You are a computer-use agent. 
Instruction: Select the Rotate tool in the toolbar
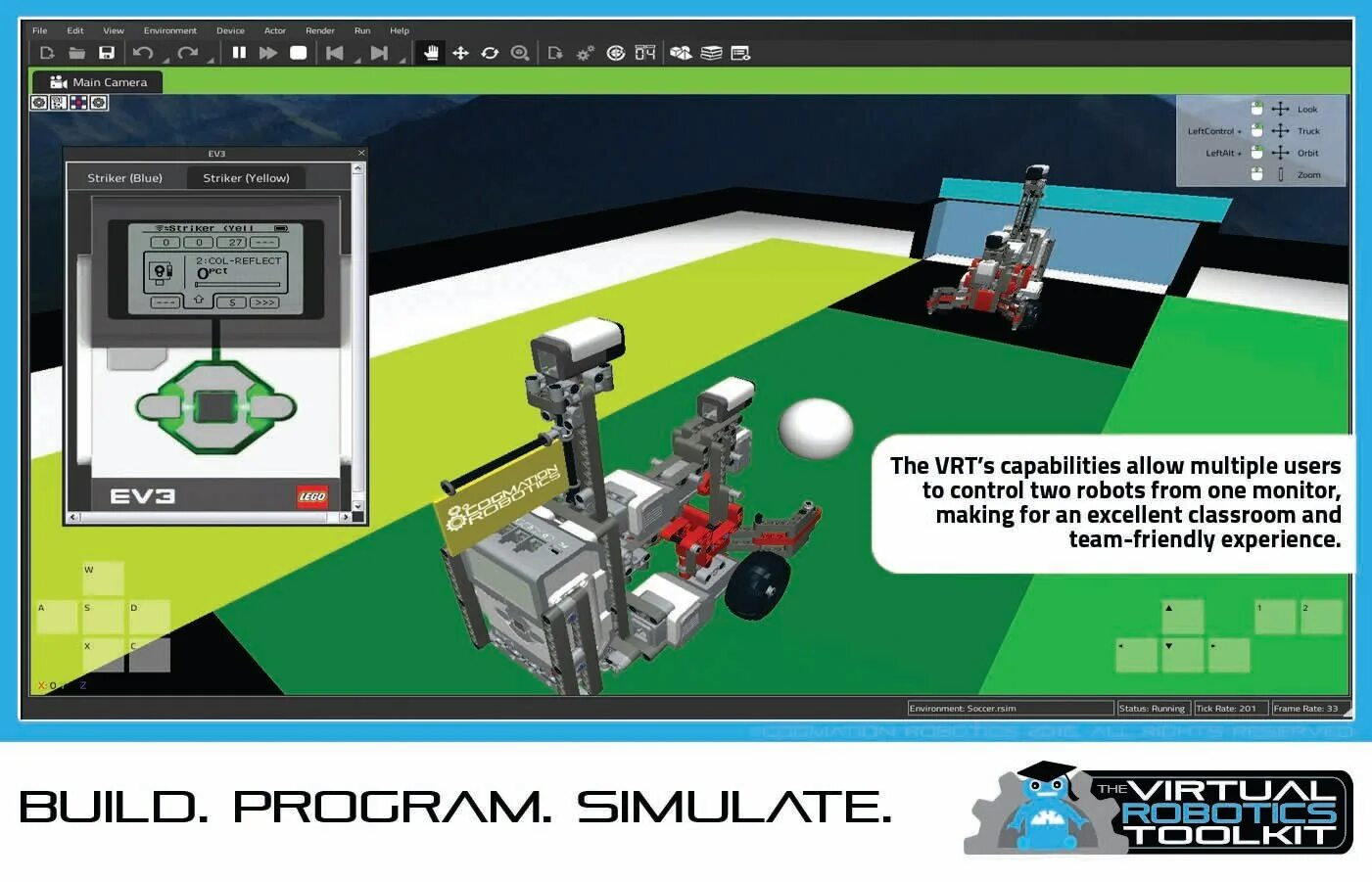click(x=490, y=53)
